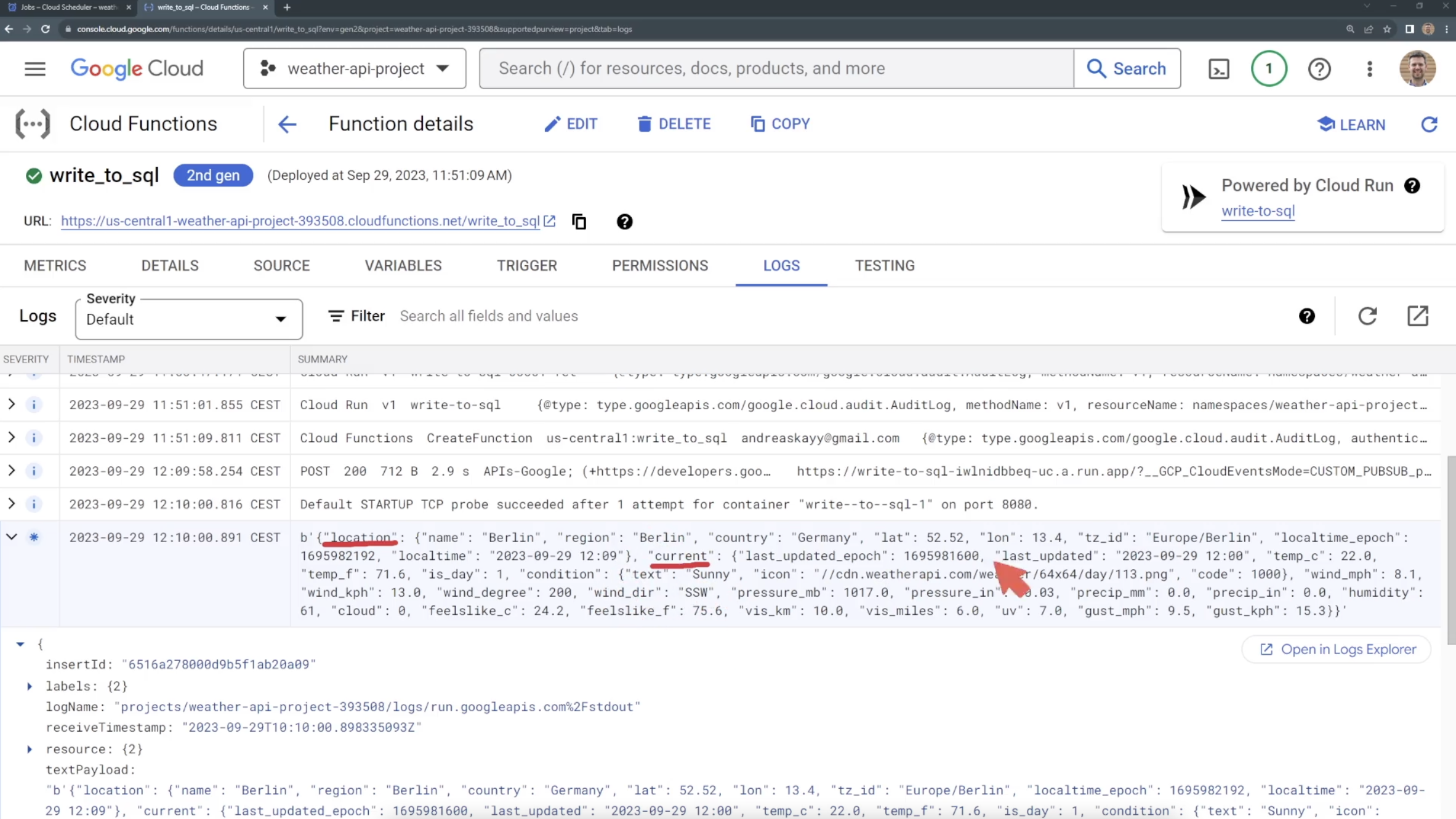Screen dimensions: 1456x819
Task: Click help icon next to Powered by Cloud Run
Action: pos(1412,186)
